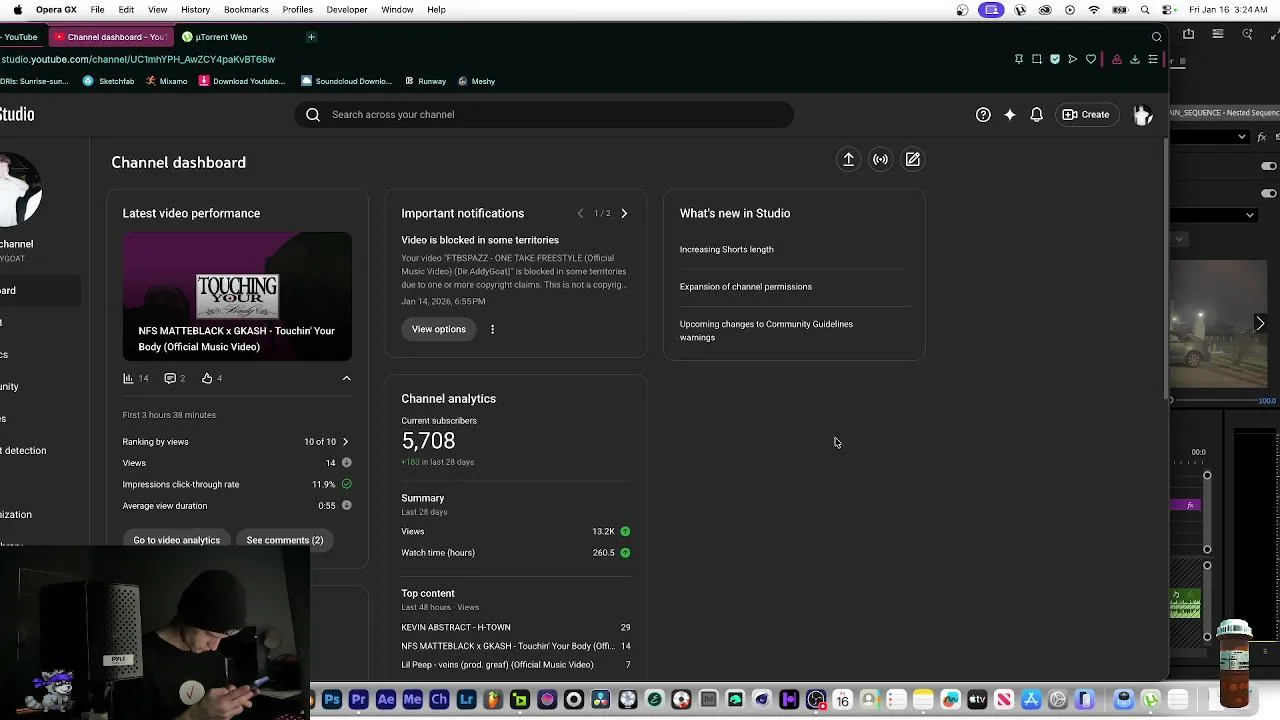Open the History menu
Viewport: 1280px width, 720px height.
click(195, 10)
